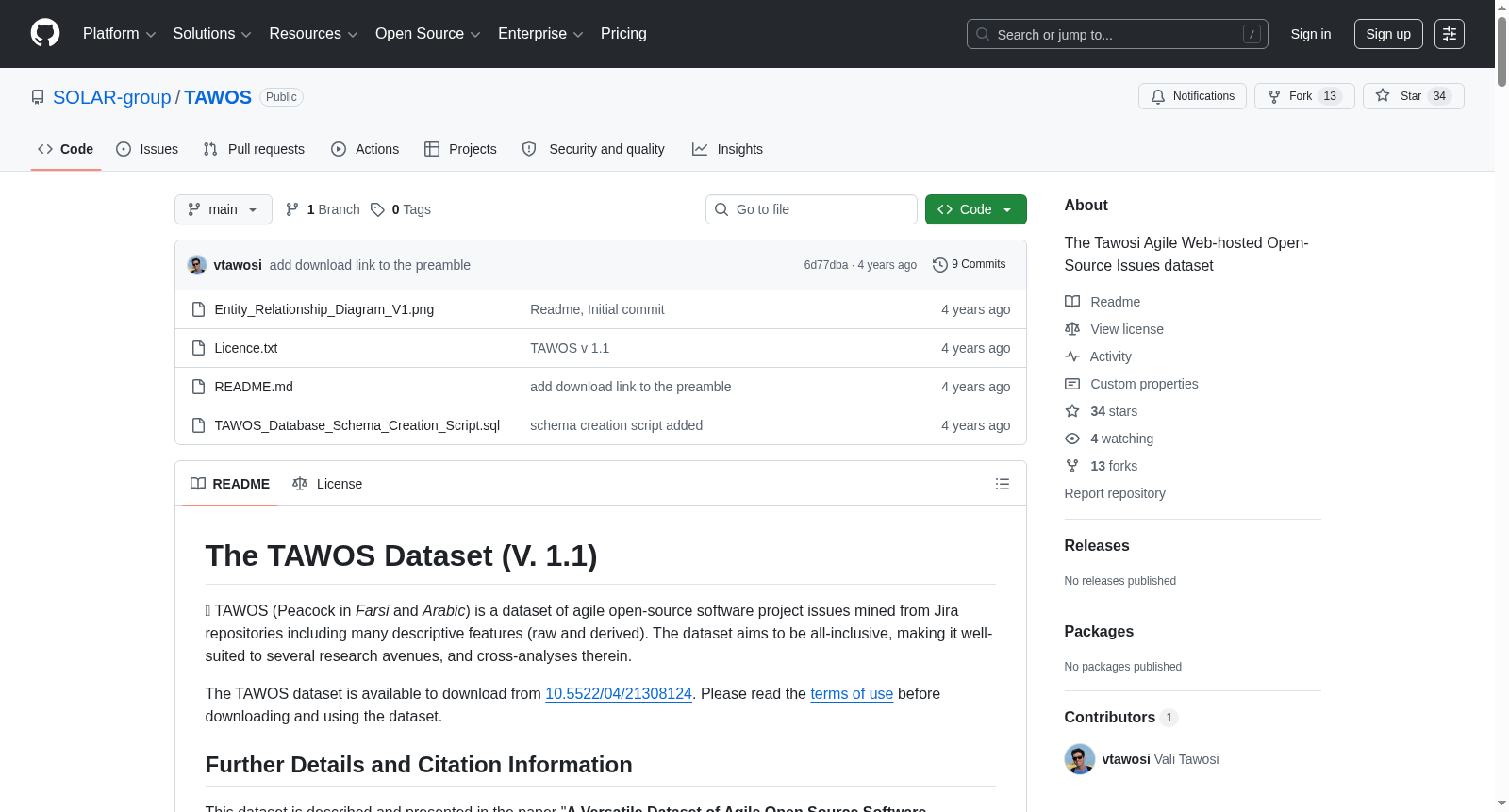Viewport: 1509px width, 812px height.
Task: View the 9 Commits history link
Action: (970, 265)
